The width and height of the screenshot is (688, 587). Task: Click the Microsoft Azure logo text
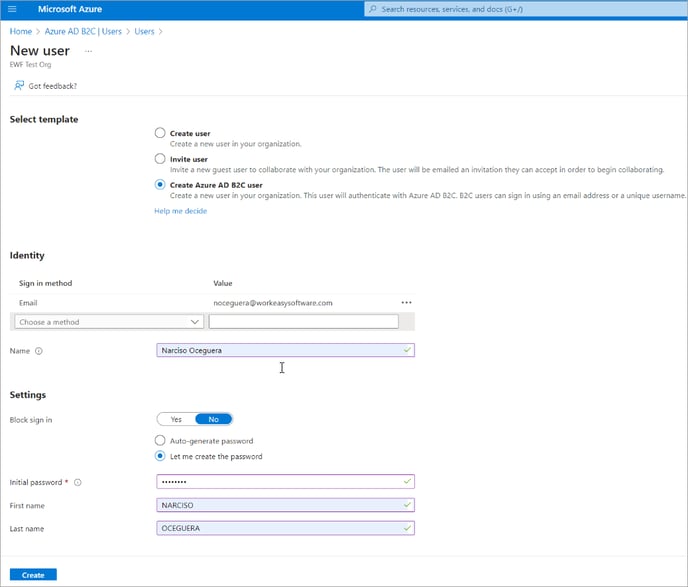pos(70,9)
